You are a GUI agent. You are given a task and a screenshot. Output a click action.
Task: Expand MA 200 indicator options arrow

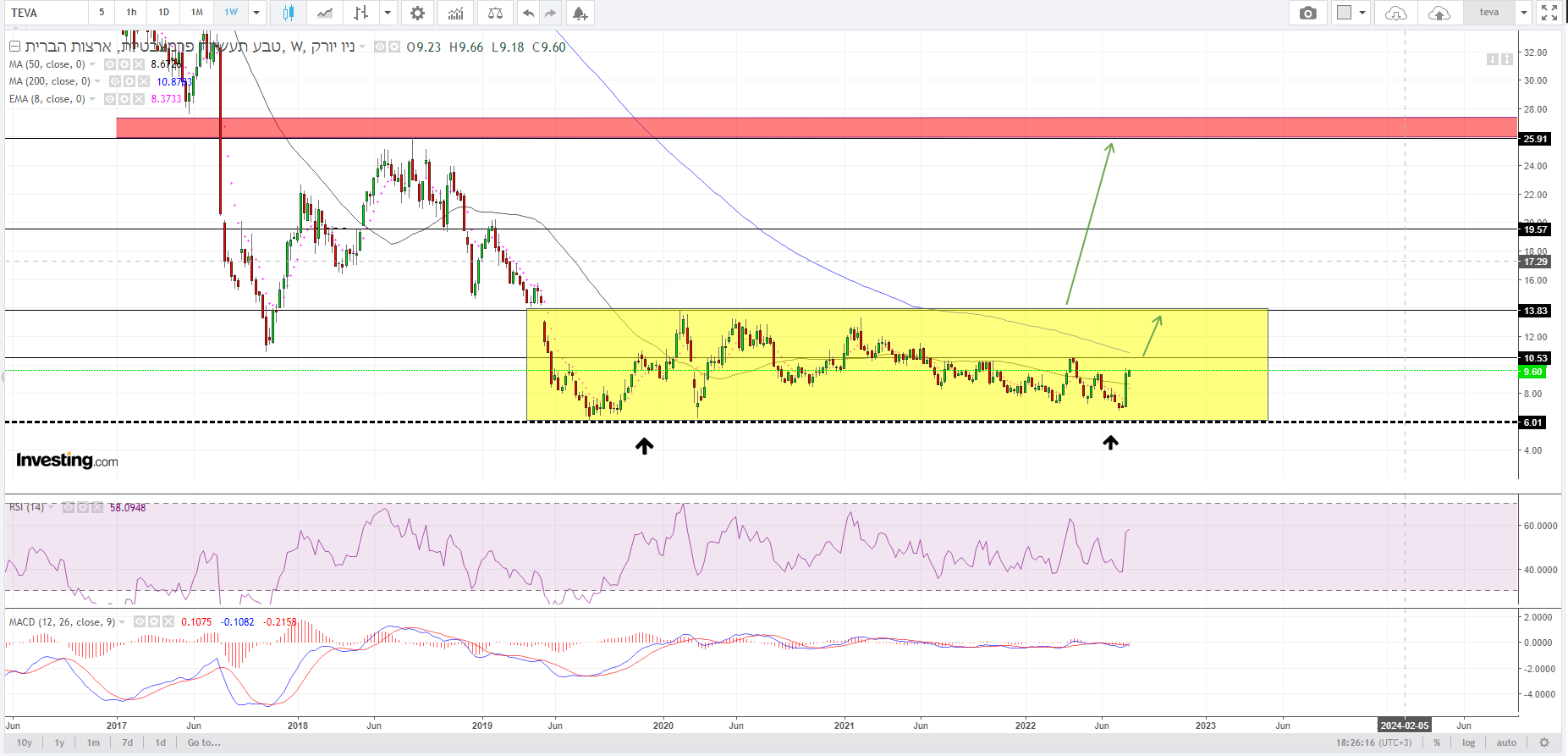coord(98,81)
